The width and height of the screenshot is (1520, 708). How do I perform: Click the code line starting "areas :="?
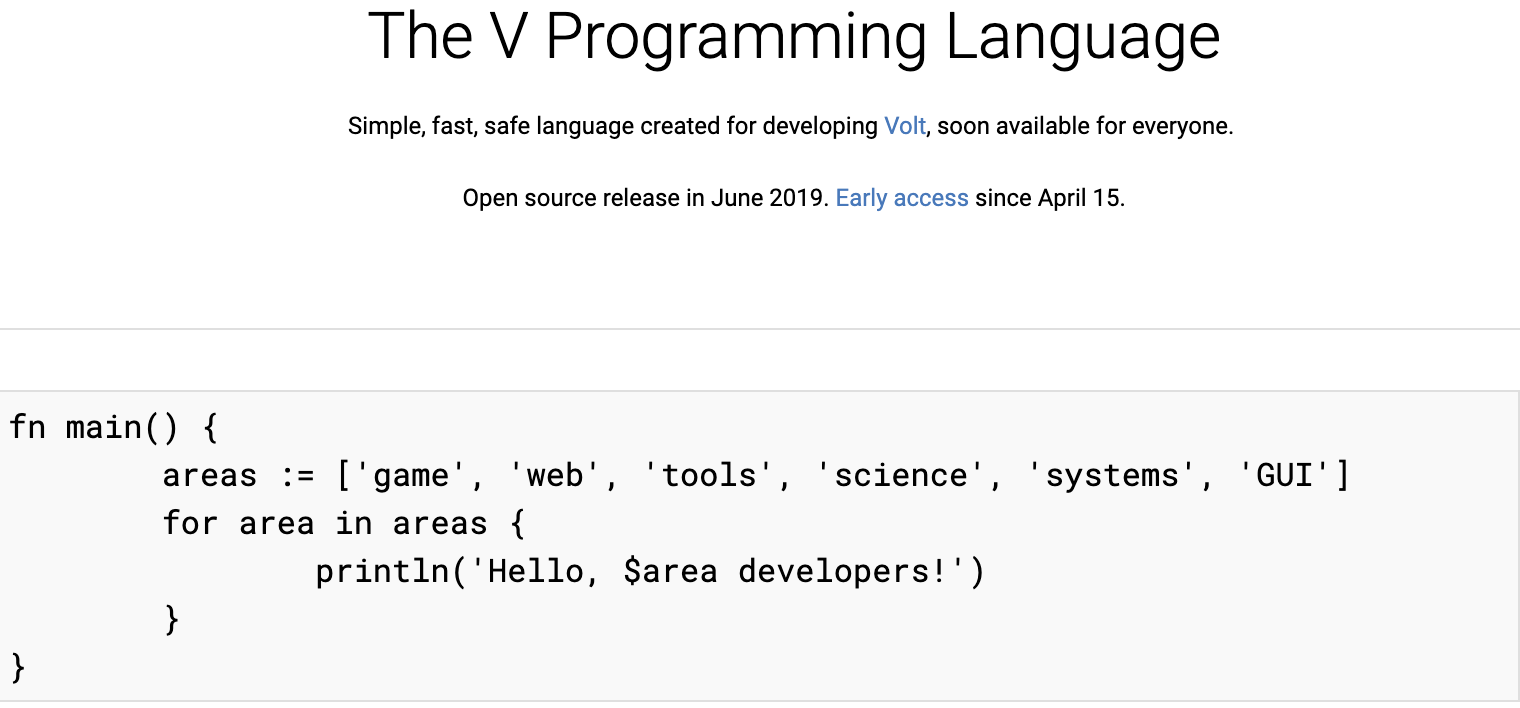757,476
